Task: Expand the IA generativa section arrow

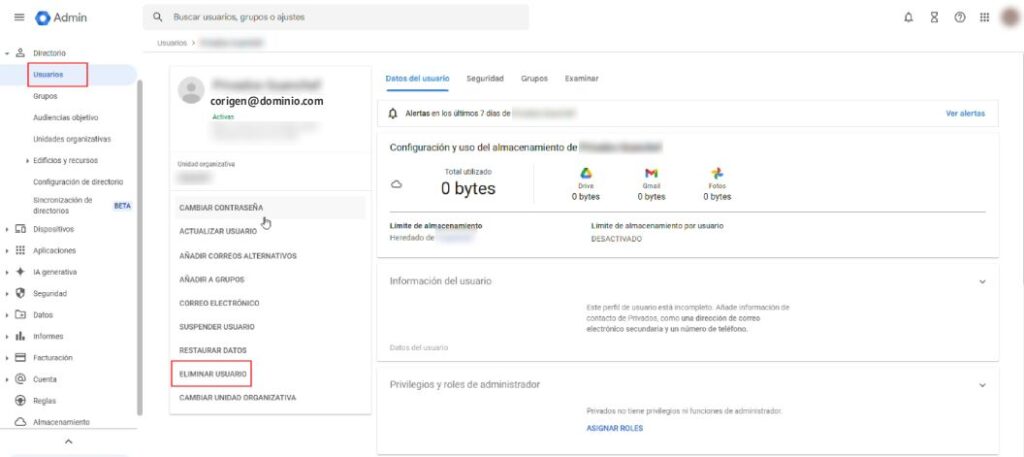Action: coord(7,272)
